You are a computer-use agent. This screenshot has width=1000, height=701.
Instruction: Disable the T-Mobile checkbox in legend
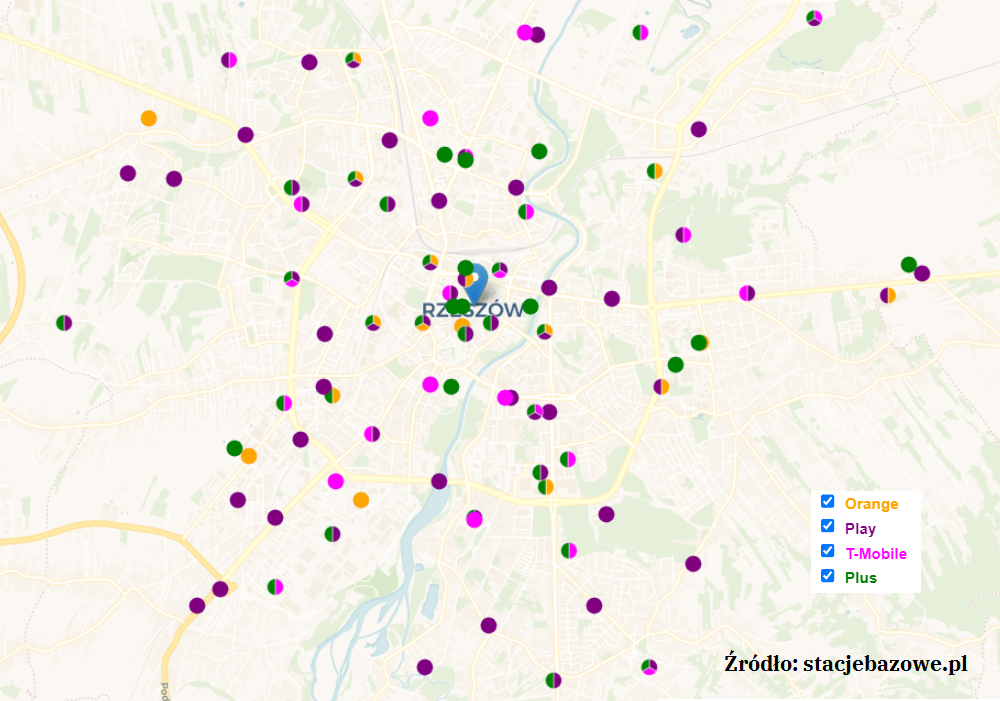click(x=827, y=551)
